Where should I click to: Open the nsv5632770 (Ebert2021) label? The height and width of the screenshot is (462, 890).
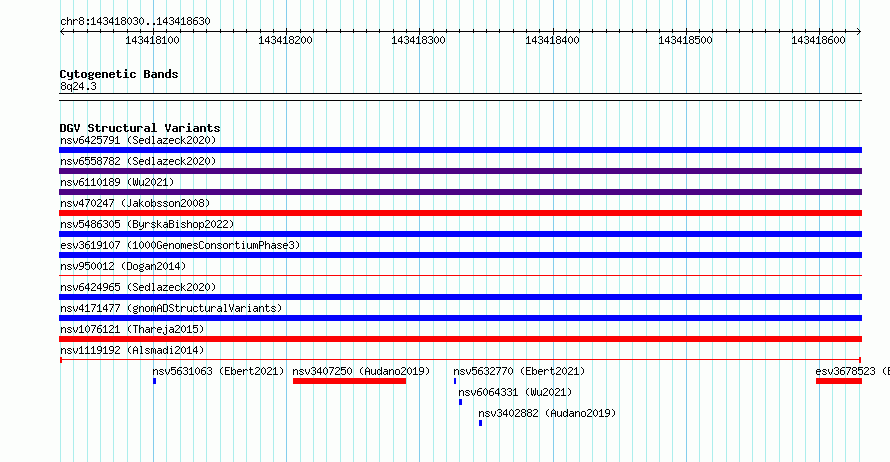pyautogui.click(x=519, y=371)
